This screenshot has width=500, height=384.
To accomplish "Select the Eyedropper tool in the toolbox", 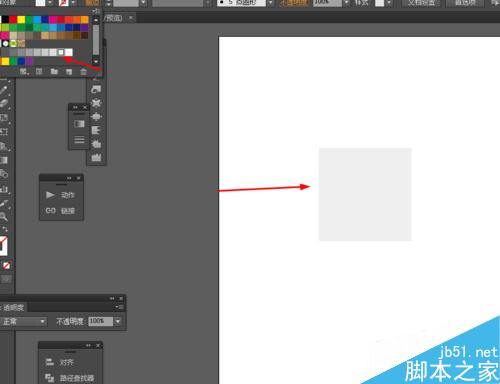I will pyautogui.click(x=4, y=203).
